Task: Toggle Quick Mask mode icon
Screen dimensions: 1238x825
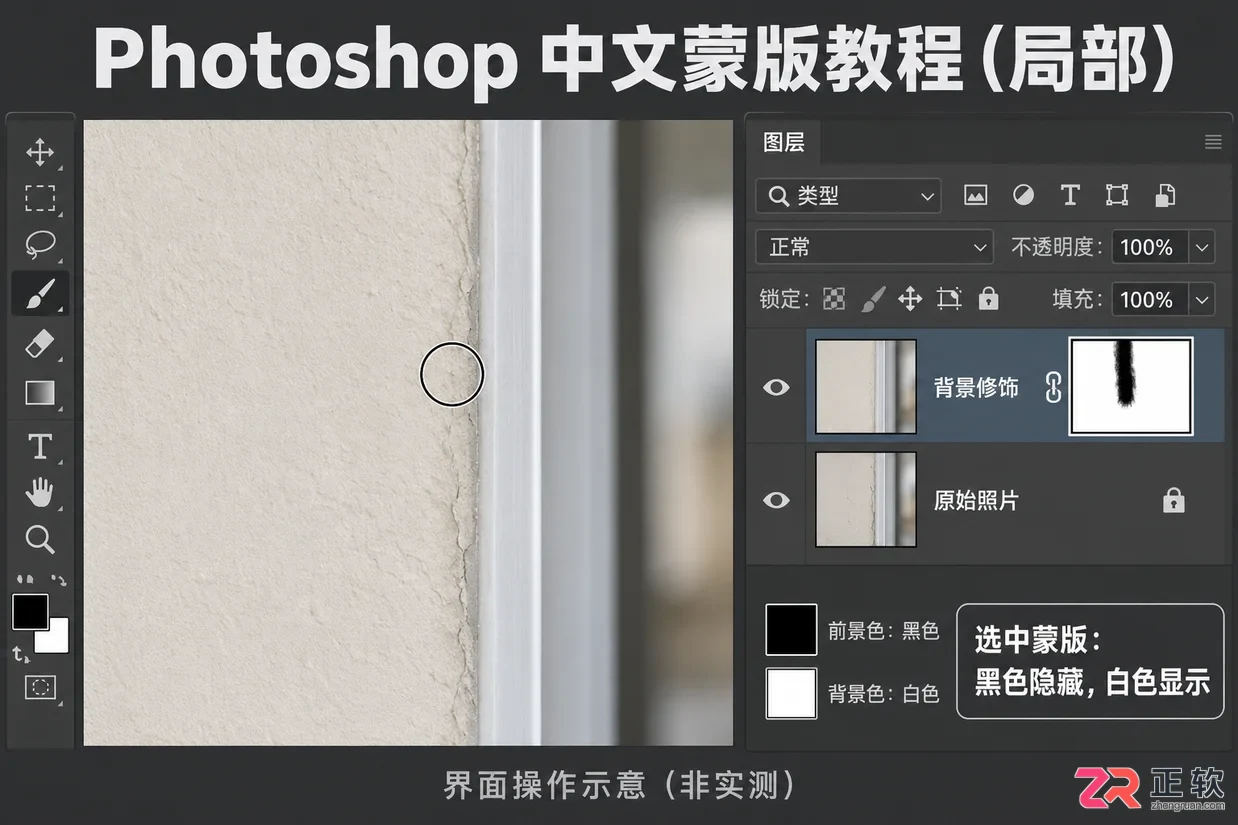Action: (x=40, y=688)
